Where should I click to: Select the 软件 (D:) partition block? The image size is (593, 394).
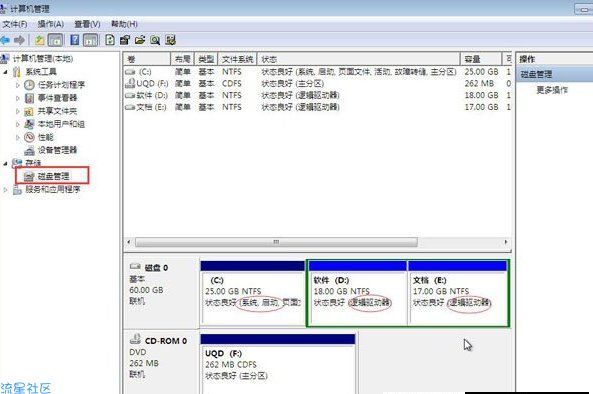coord(357,293)
